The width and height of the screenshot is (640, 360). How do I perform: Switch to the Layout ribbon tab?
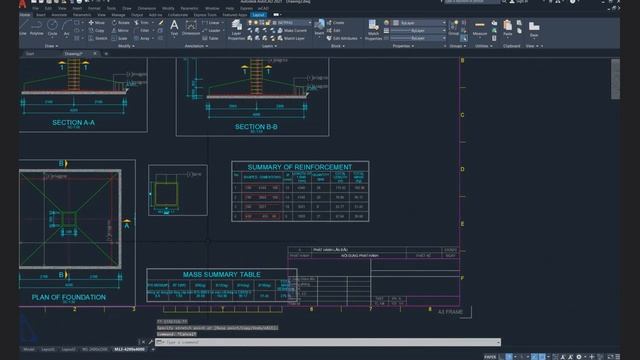click(258, 15)
